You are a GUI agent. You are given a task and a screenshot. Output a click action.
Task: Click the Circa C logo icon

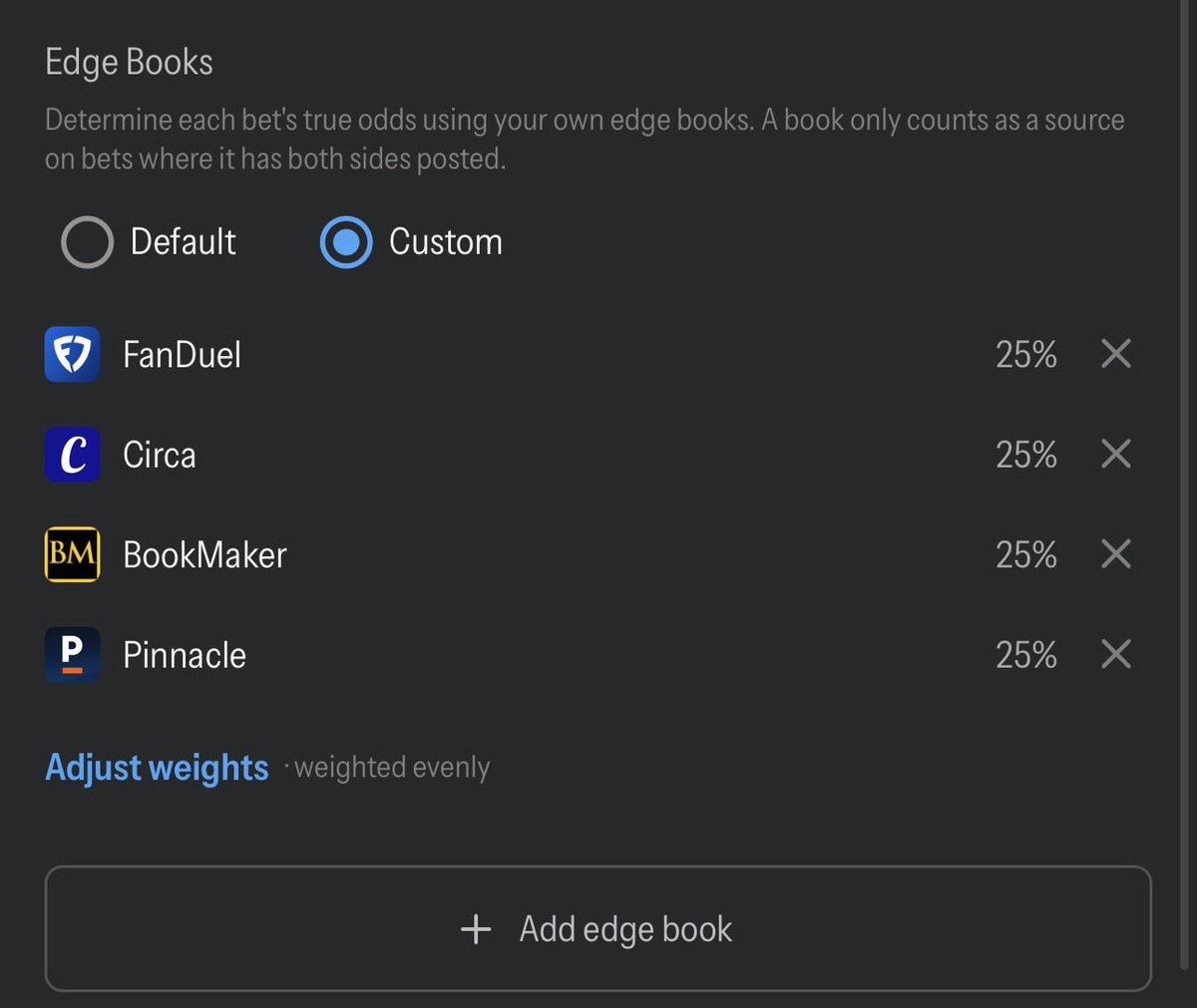click(72, 455)
